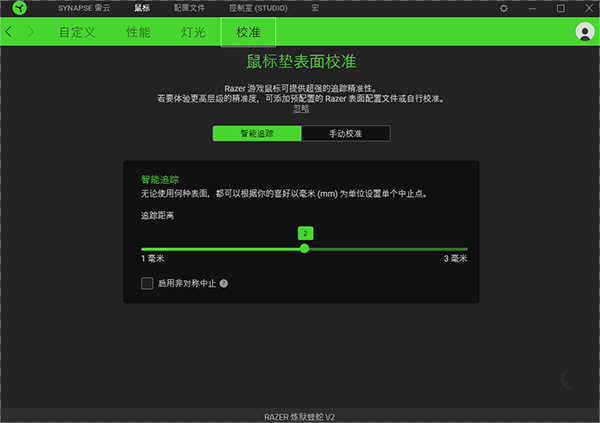Open the user profile avatar

585,32
